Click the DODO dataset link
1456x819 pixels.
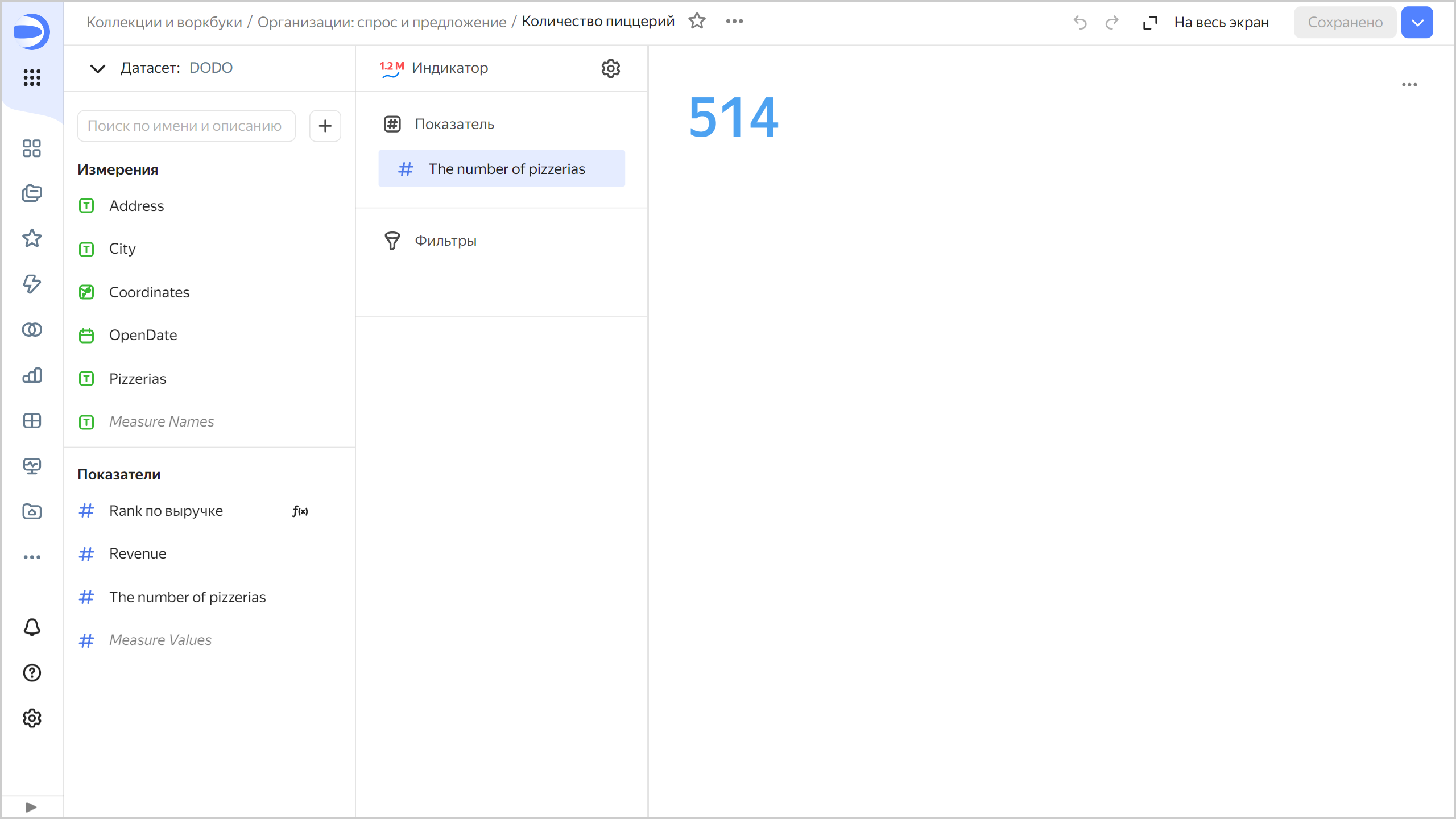[210, 68]
